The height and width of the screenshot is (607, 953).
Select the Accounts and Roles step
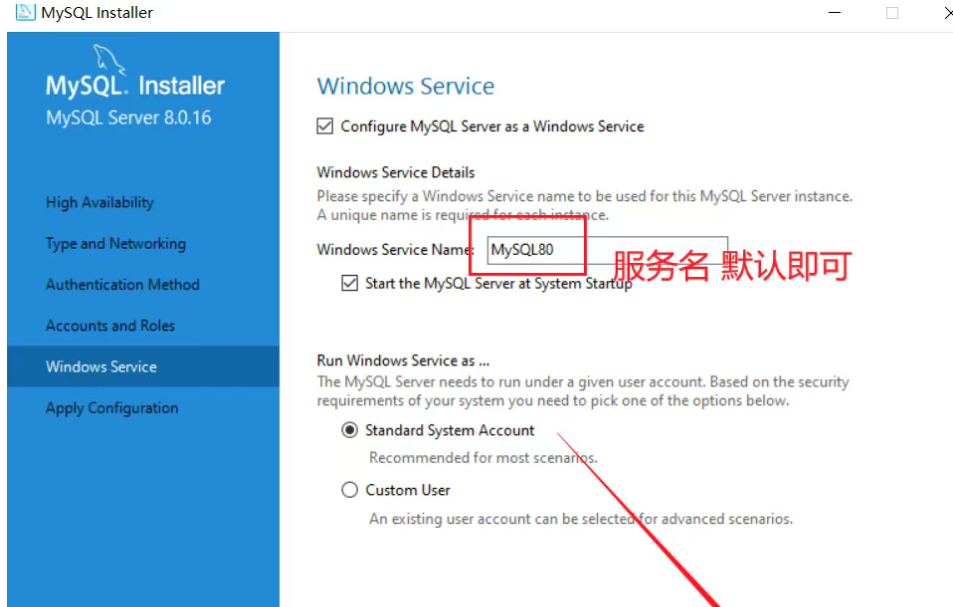tap(110, 326)
